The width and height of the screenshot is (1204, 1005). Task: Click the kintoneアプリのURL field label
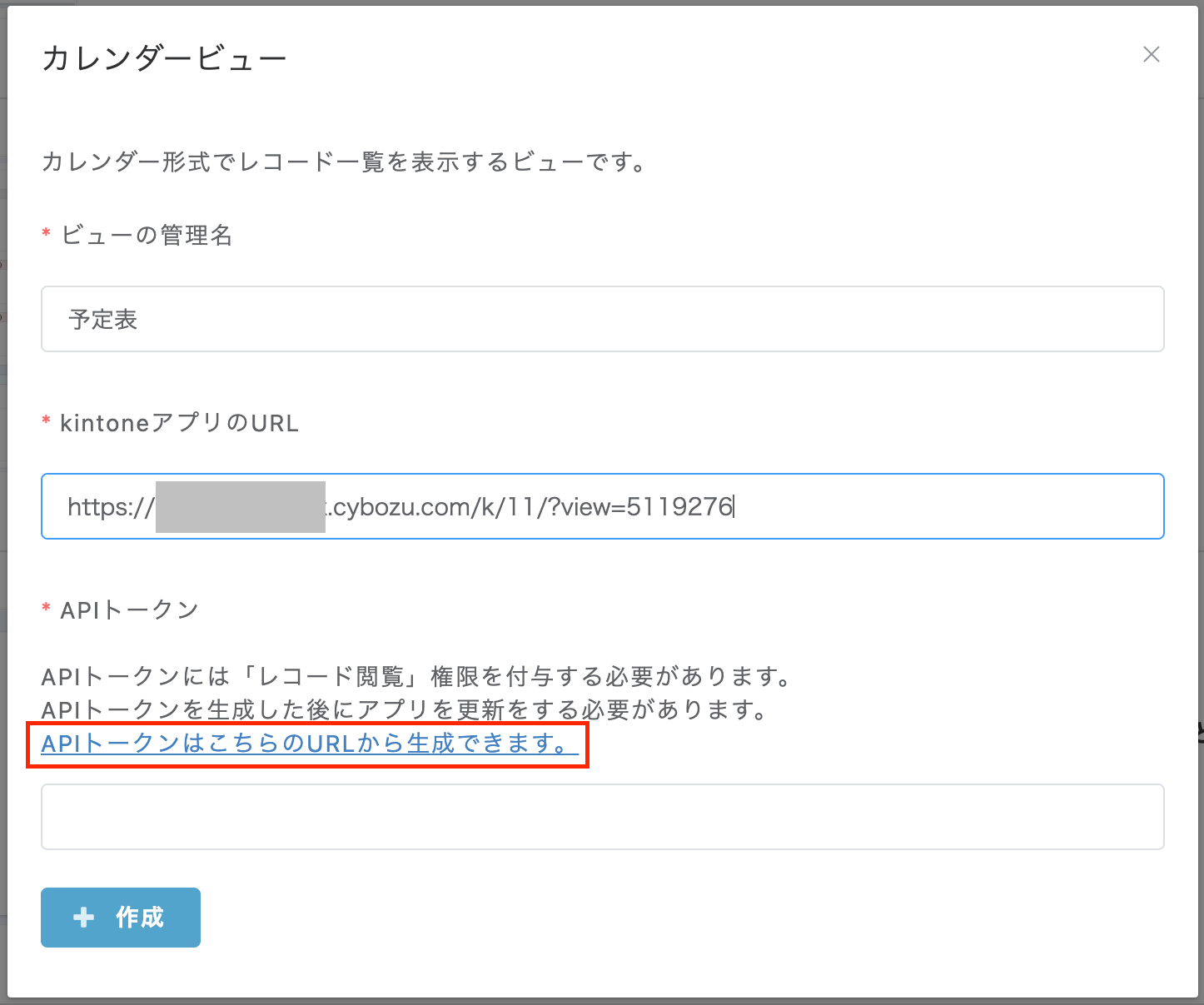click(x=179, y=423)
